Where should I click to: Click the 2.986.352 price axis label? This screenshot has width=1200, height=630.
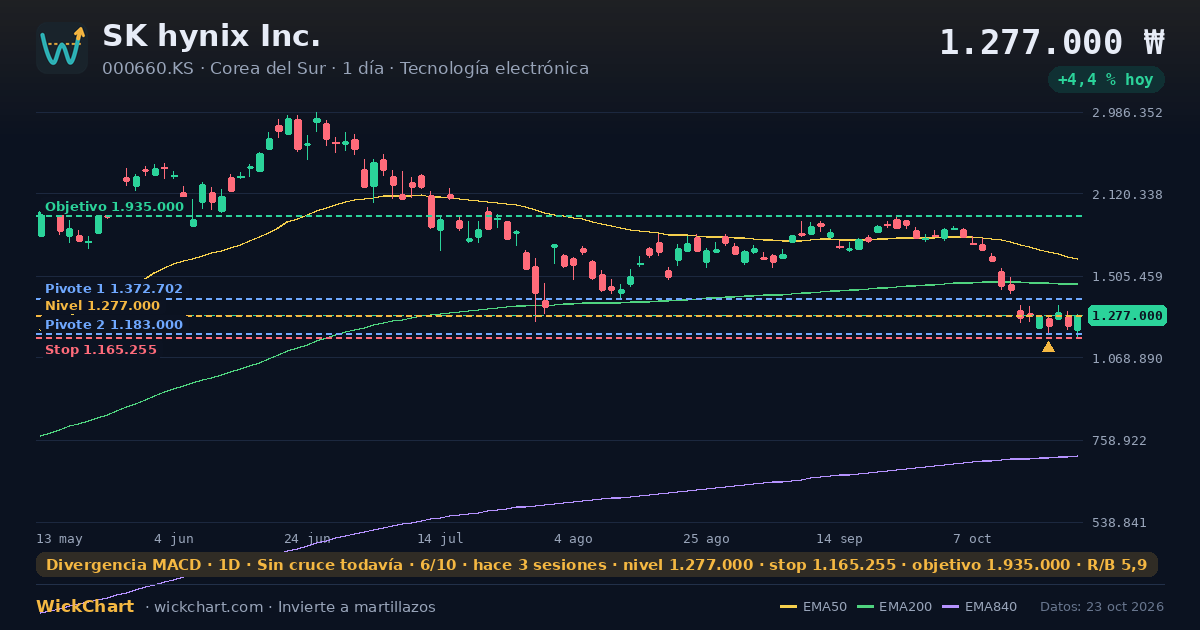coord(1128,113)
